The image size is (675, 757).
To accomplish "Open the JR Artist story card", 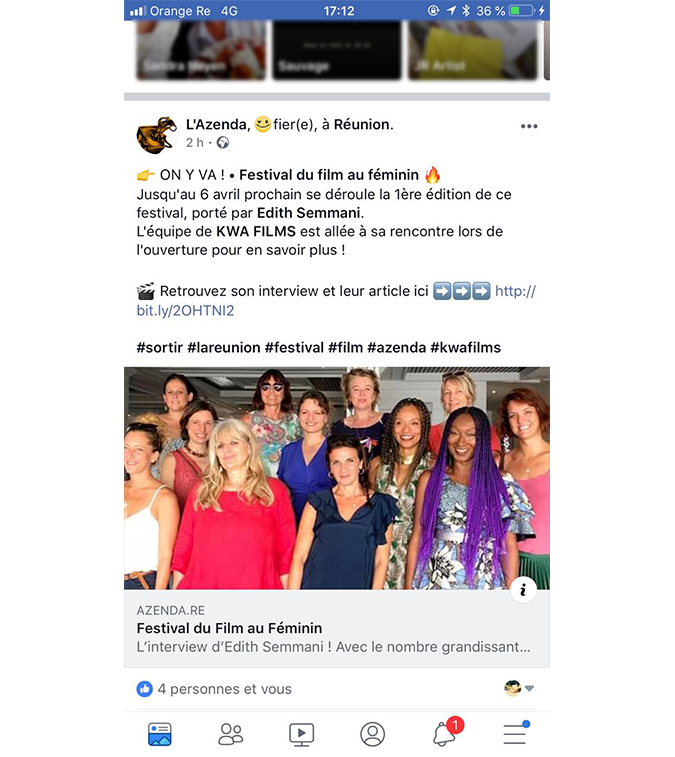I will (x=473, y=49).
